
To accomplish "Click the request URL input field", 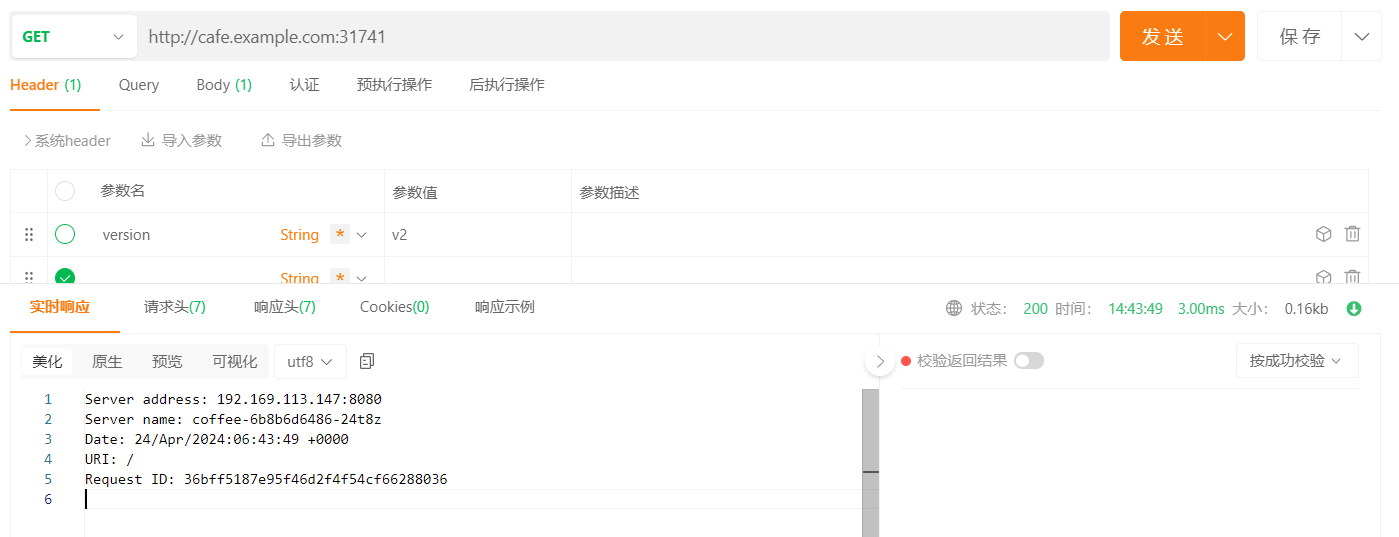I will (x=620, y=37).
